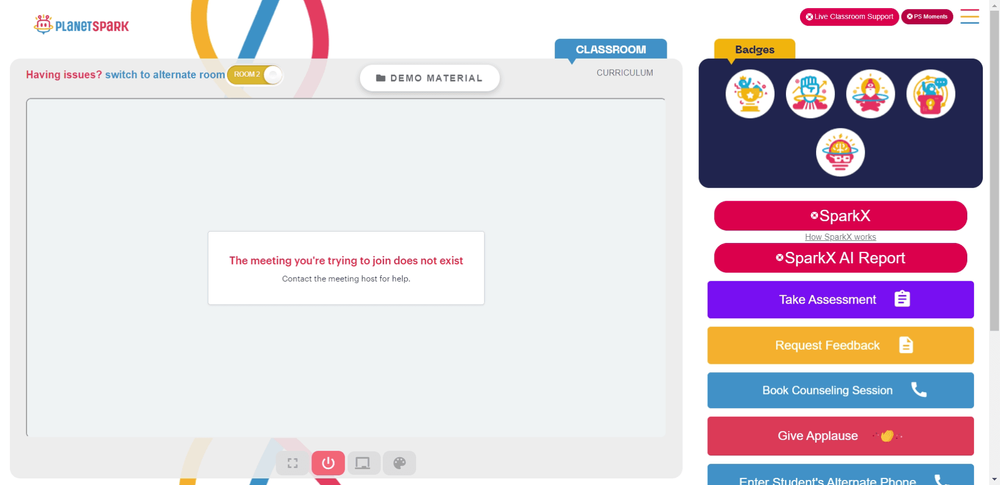Click the Give Applause button
The width and height of the screenshot is (1000, 485).
841,436
